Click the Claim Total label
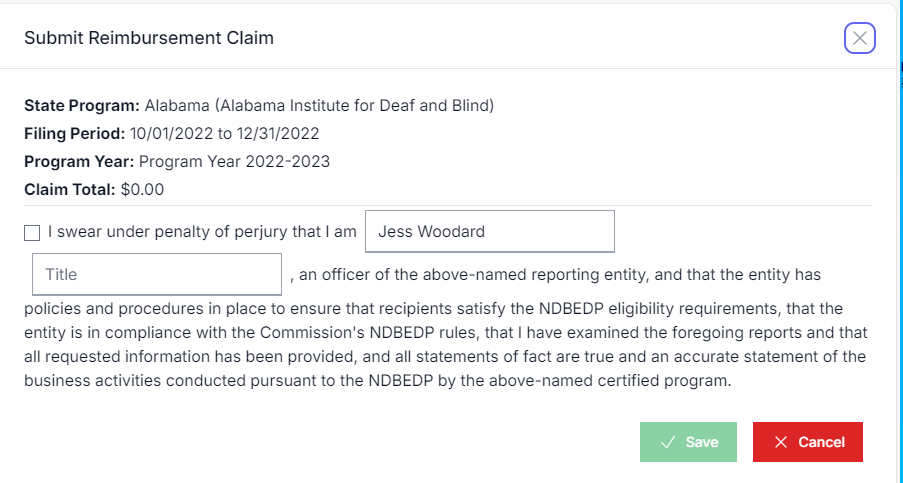The image size is (903, 483). (69, 189)
